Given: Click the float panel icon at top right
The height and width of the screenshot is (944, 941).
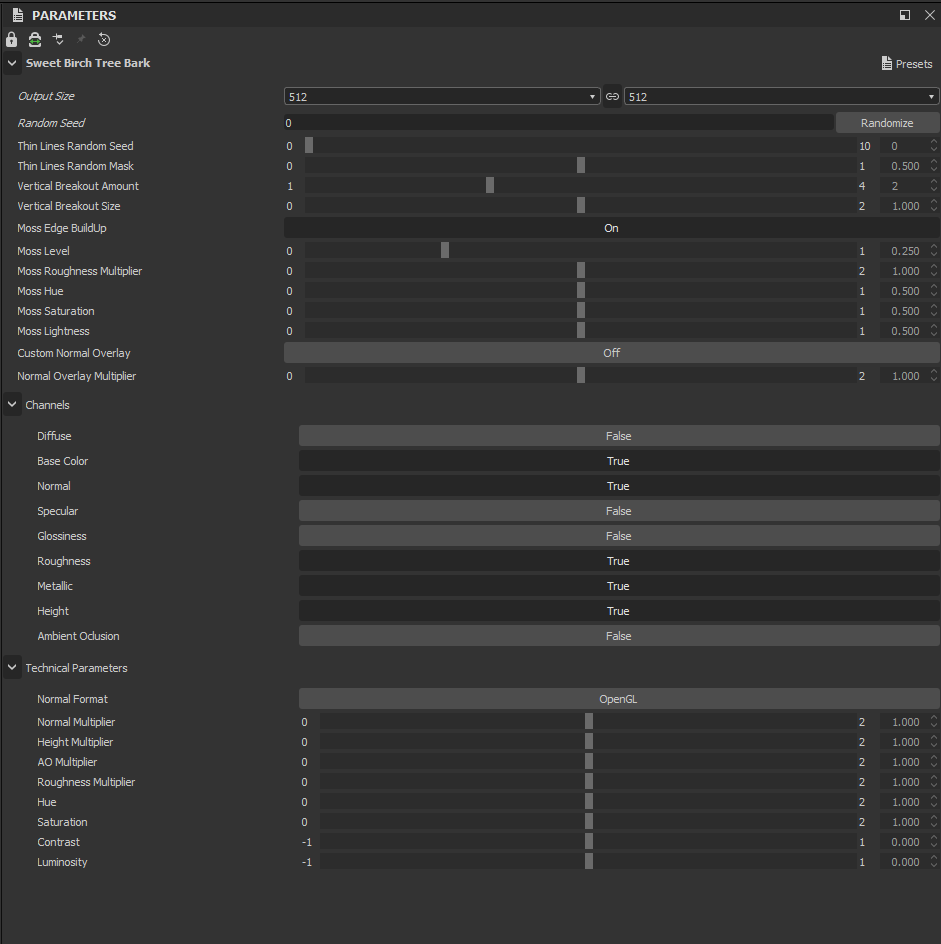Looking at the screenshot, I should point(905,15).
